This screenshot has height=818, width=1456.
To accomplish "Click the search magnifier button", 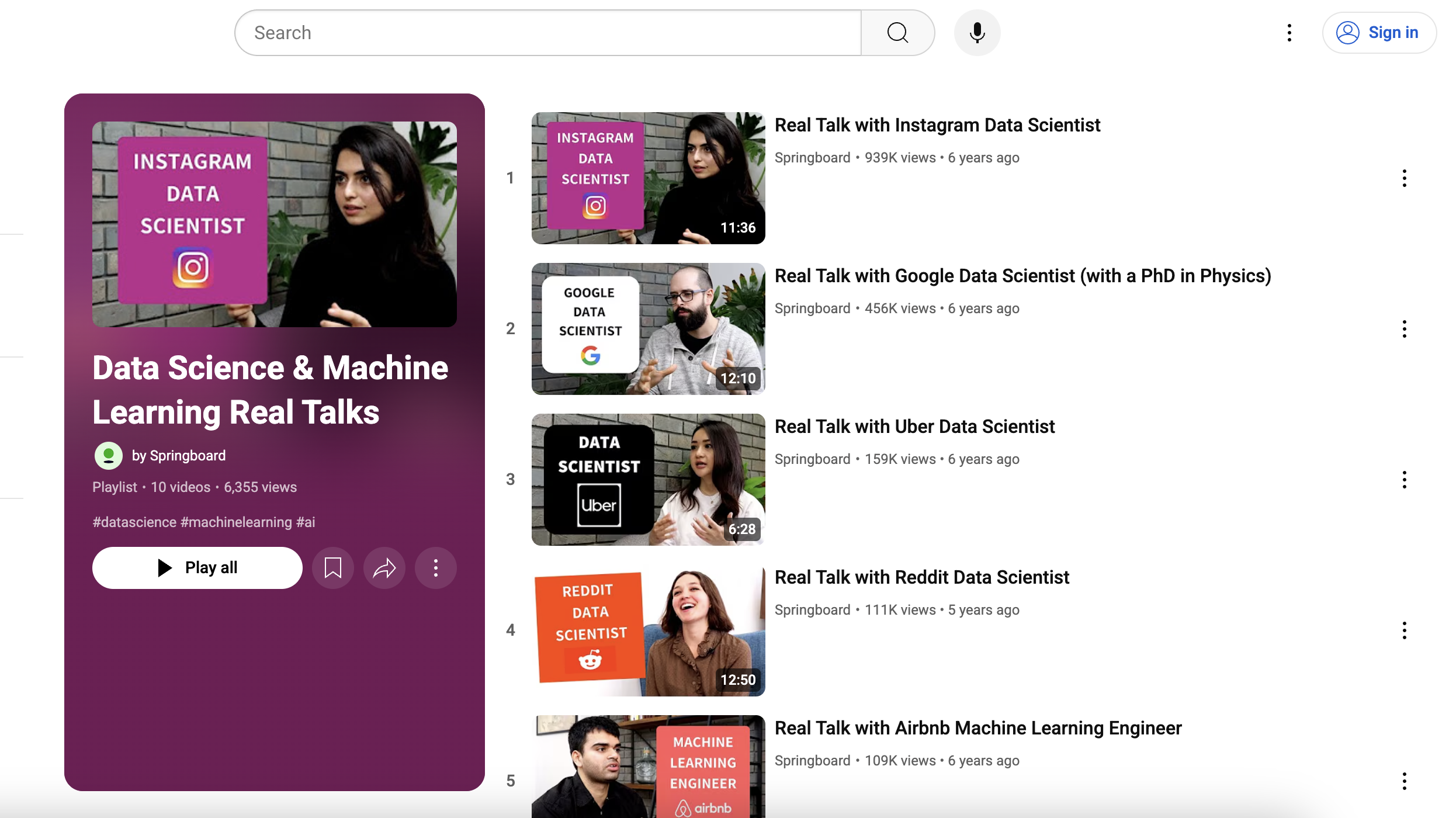I will pyautogui.click(x=897, y=33).
